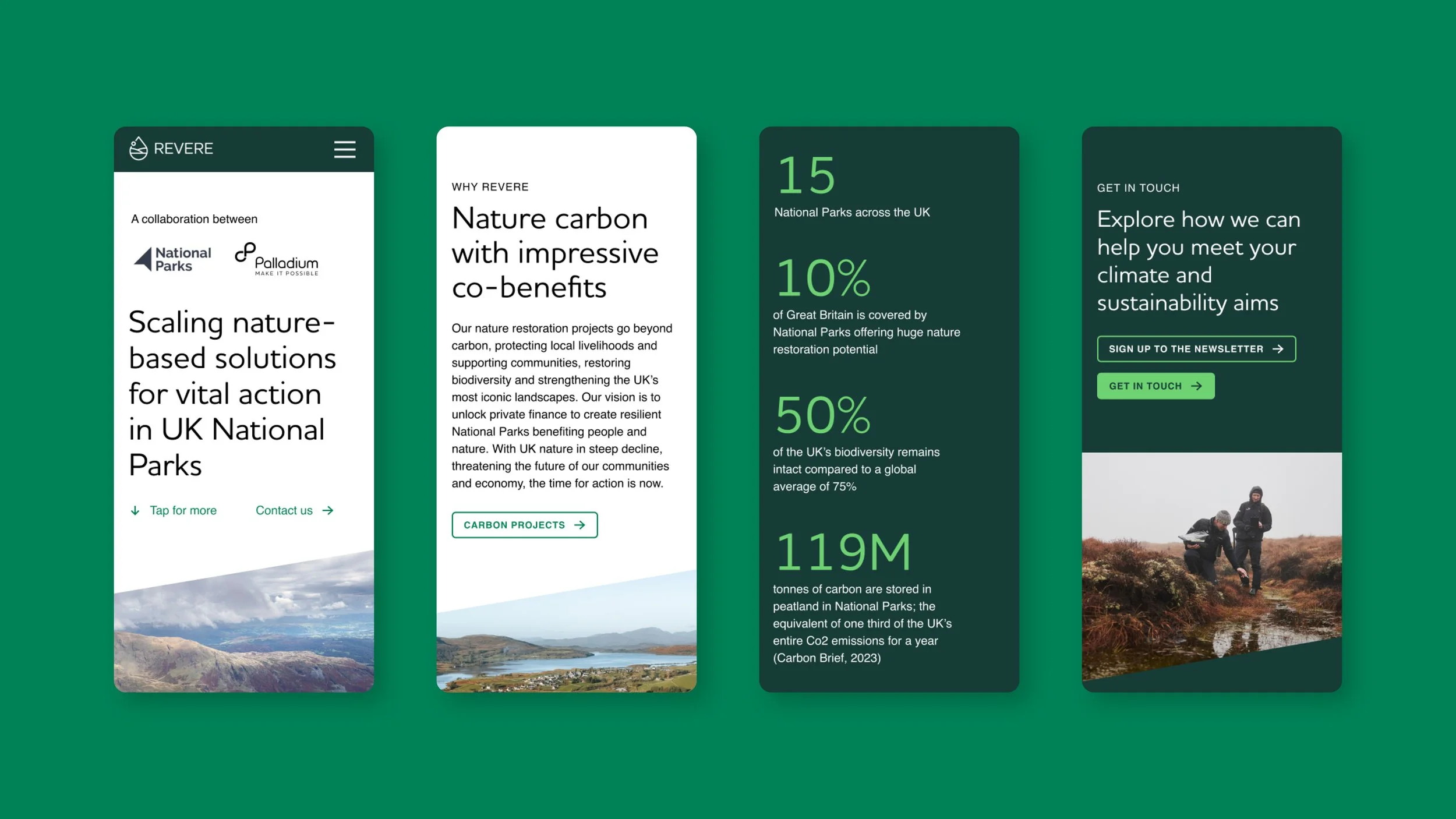
Task: Click the arrow in green Get in Touch button
Action: click(x=1196, y=386)
